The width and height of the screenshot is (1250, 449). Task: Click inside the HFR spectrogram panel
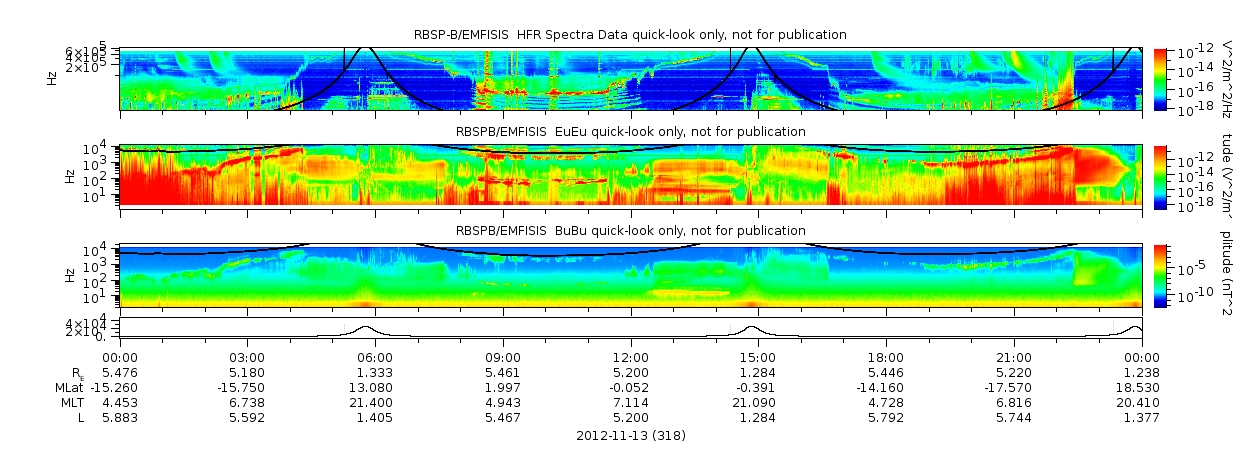point(630,79)
